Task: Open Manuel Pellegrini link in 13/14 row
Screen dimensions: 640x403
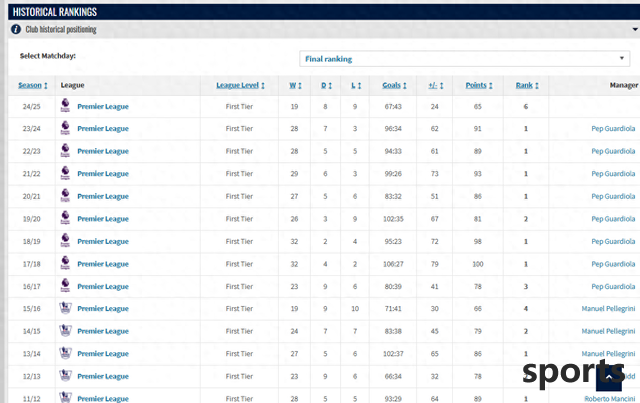Action: [608, 354]
